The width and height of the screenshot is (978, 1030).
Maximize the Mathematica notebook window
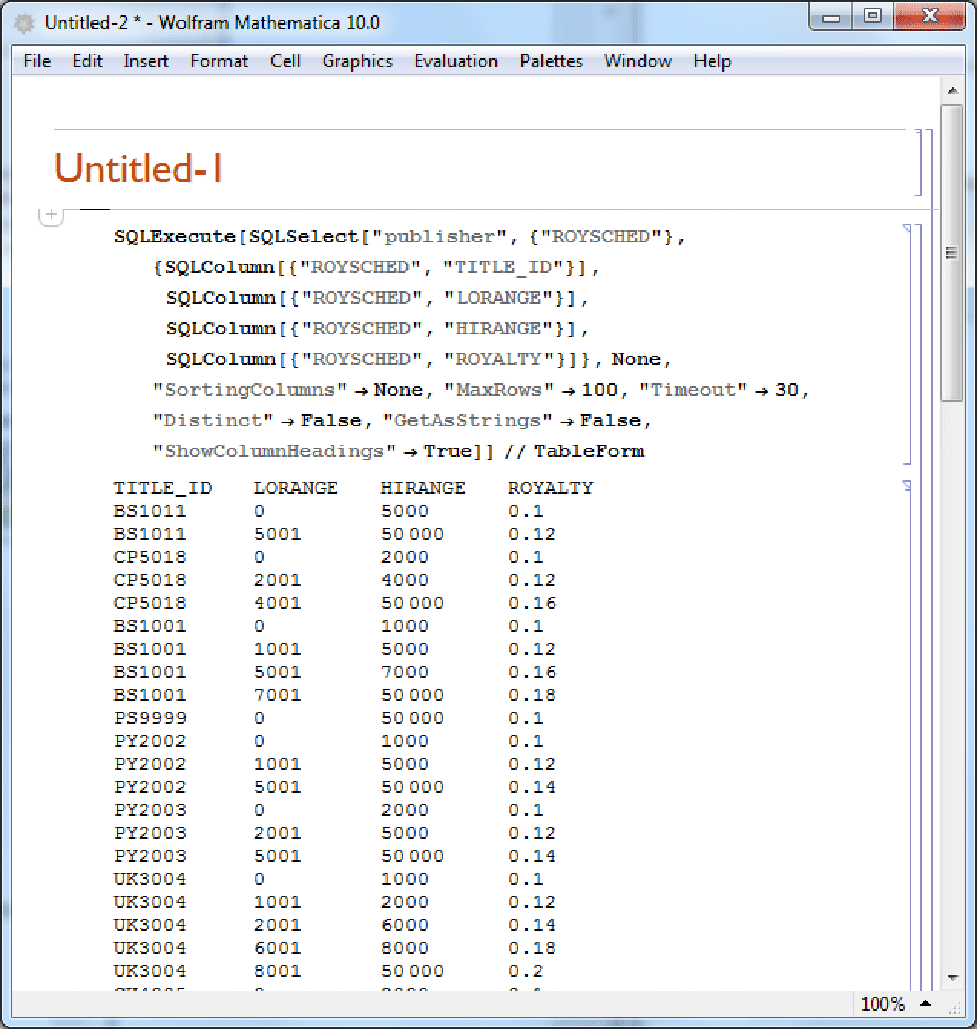[872, 16]
